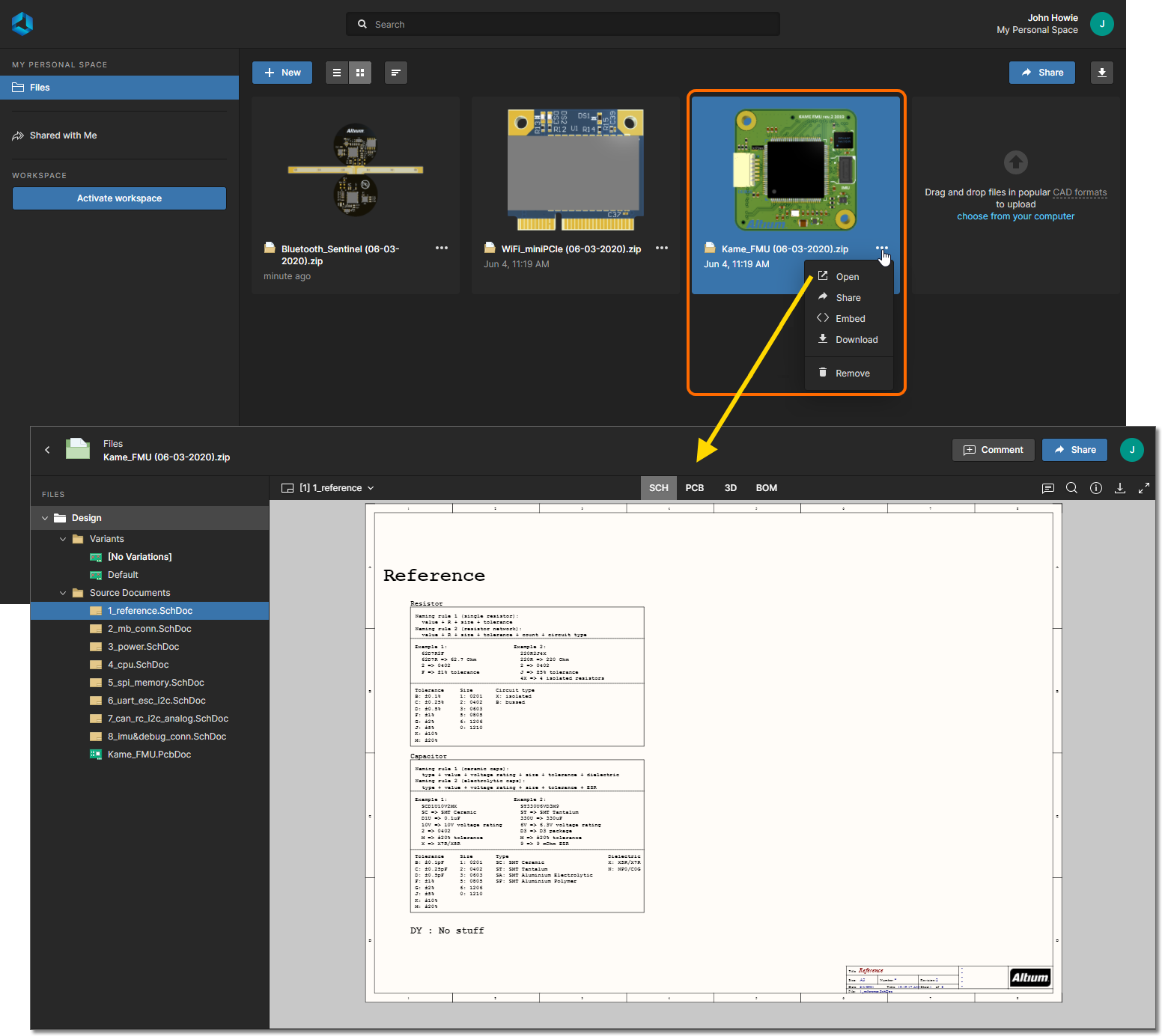Click the download icon beside top Share
This screenshot has width=1162, height=1036.
coord(1101,73)
